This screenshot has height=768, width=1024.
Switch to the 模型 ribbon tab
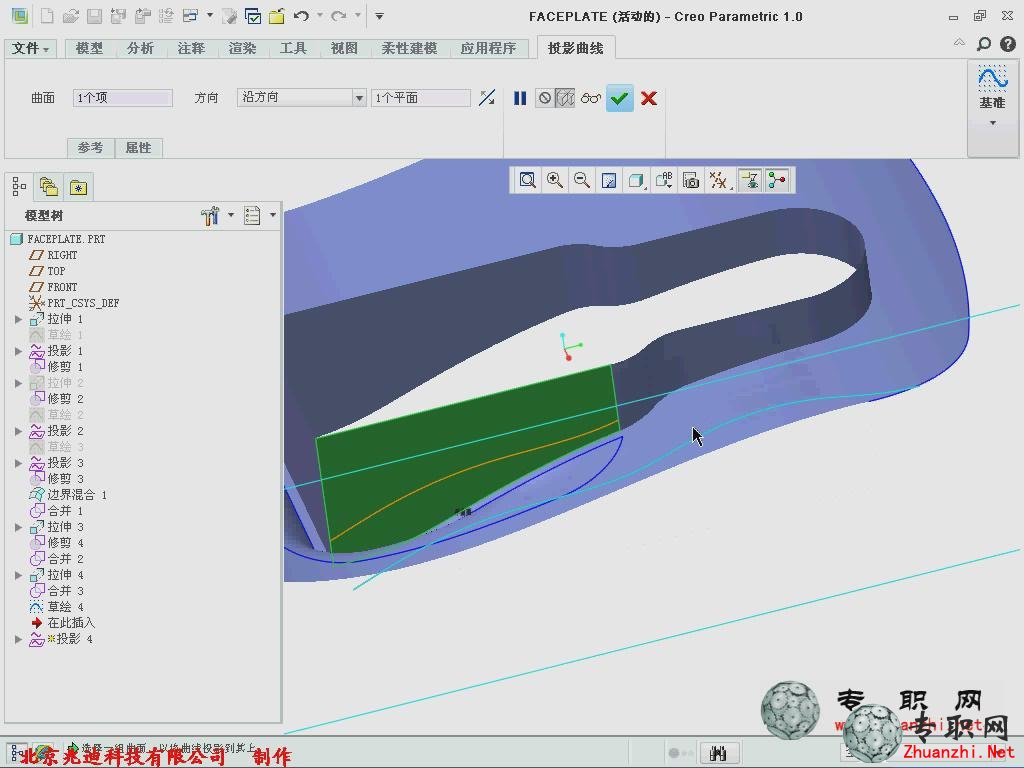(89, 48)
